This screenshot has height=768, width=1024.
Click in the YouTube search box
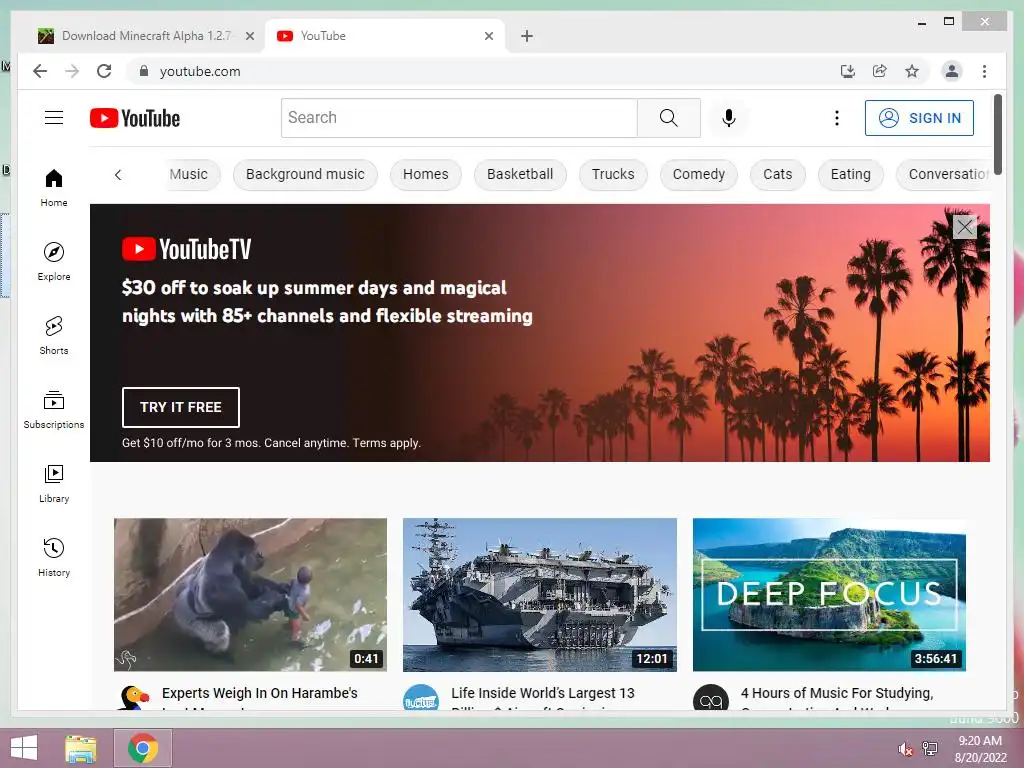(459, 118)
